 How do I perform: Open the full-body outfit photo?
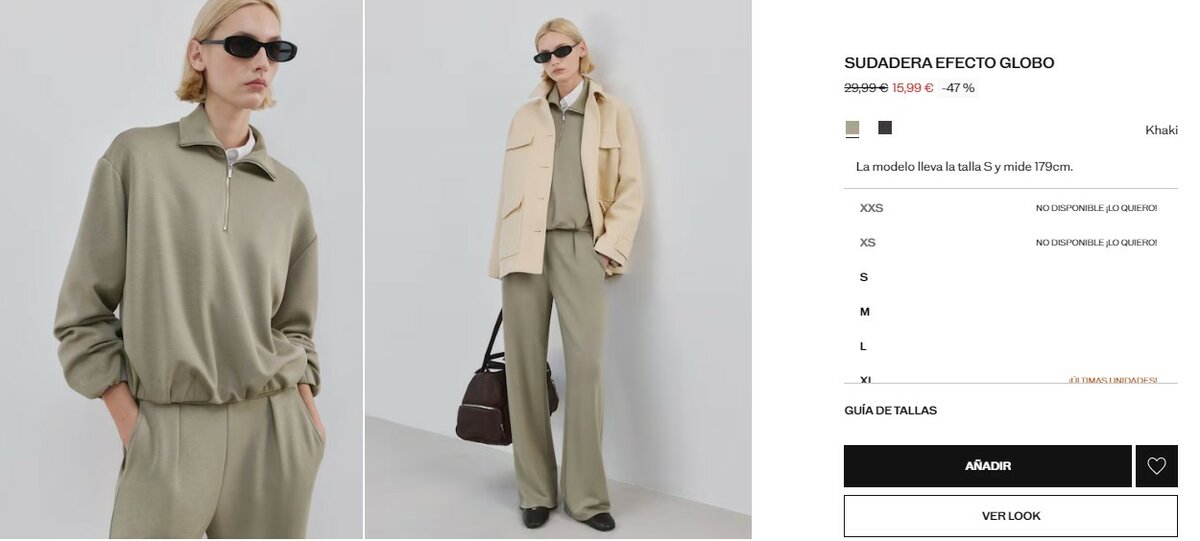pos(558,270)
